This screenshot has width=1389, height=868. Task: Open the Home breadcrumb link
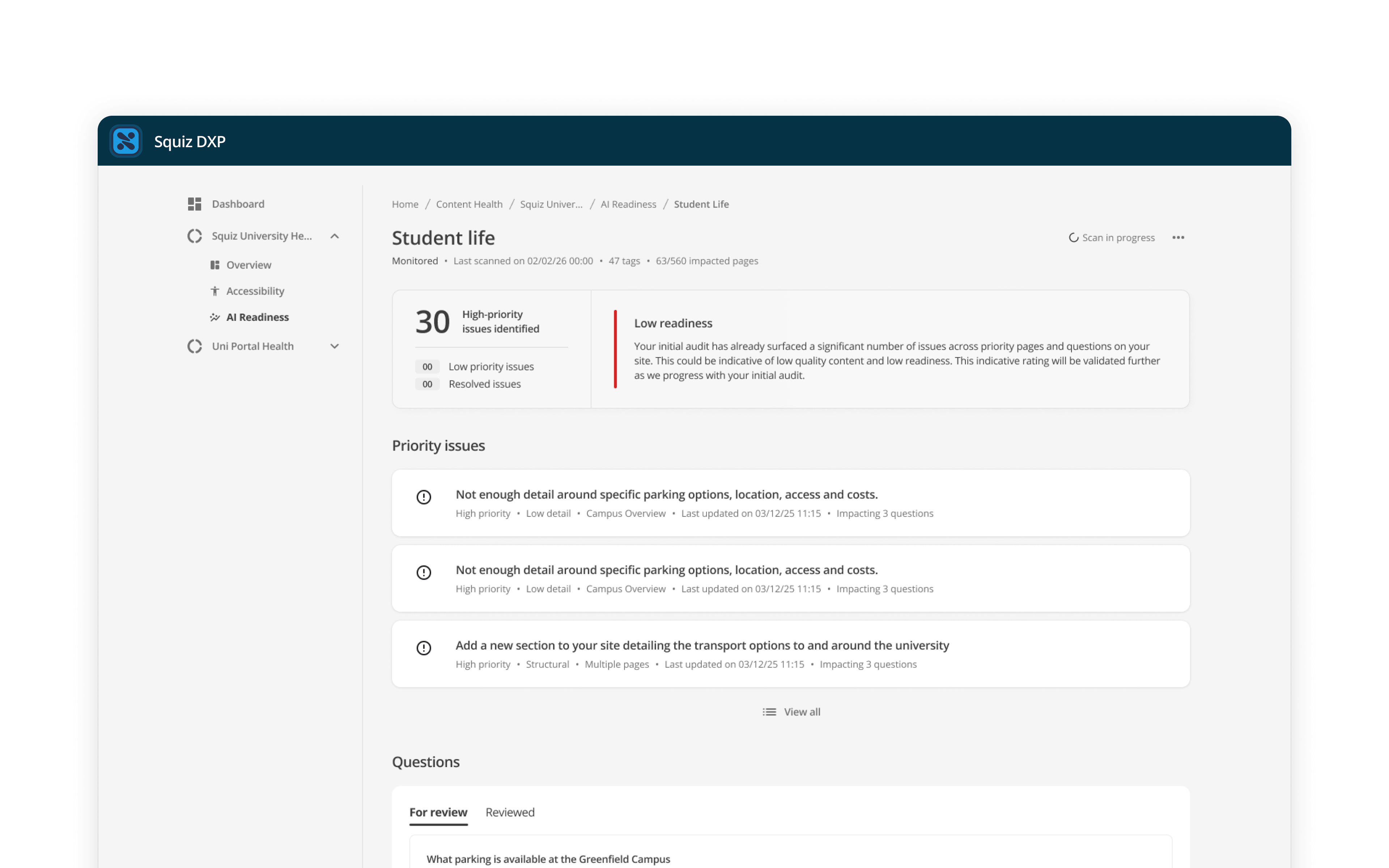(405, 204)
